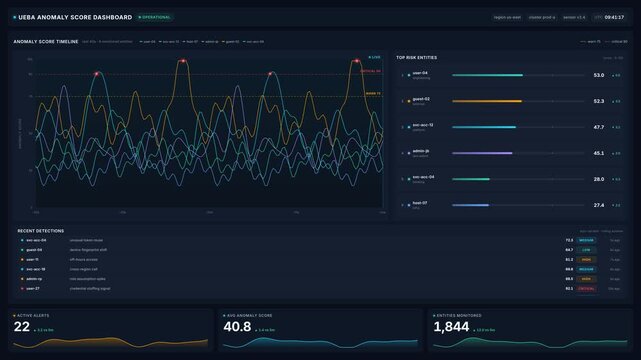Toggle the svc-acc-04 series in chart legend

(253, 42)
